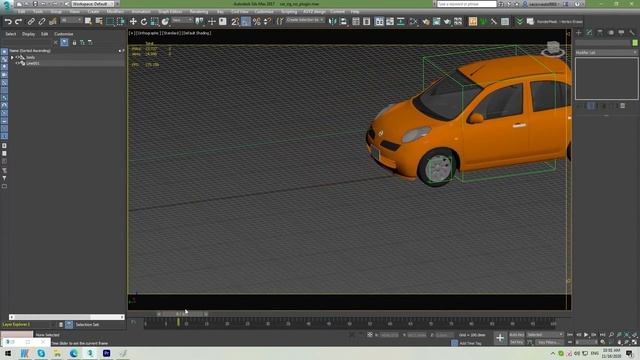This screenshot has height=360, width=640.
Task: Click the Orbit viewport navigation icon
Action: coord(627,342)
